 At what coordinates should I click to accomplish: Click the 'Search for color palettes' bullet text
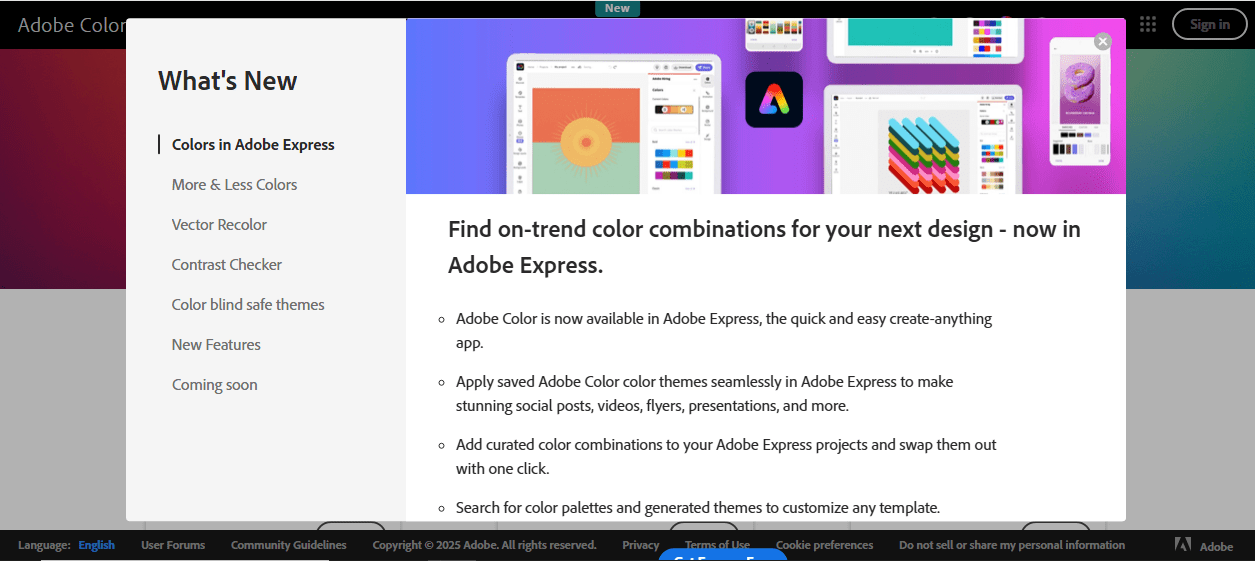(x=698, y=507)
